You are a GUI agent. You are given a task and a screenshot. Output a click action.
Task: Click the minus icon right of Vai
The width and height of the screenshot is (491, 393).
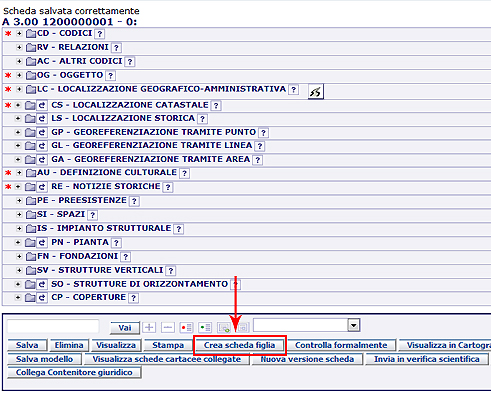pyautogui.click(x=168, y=327)
